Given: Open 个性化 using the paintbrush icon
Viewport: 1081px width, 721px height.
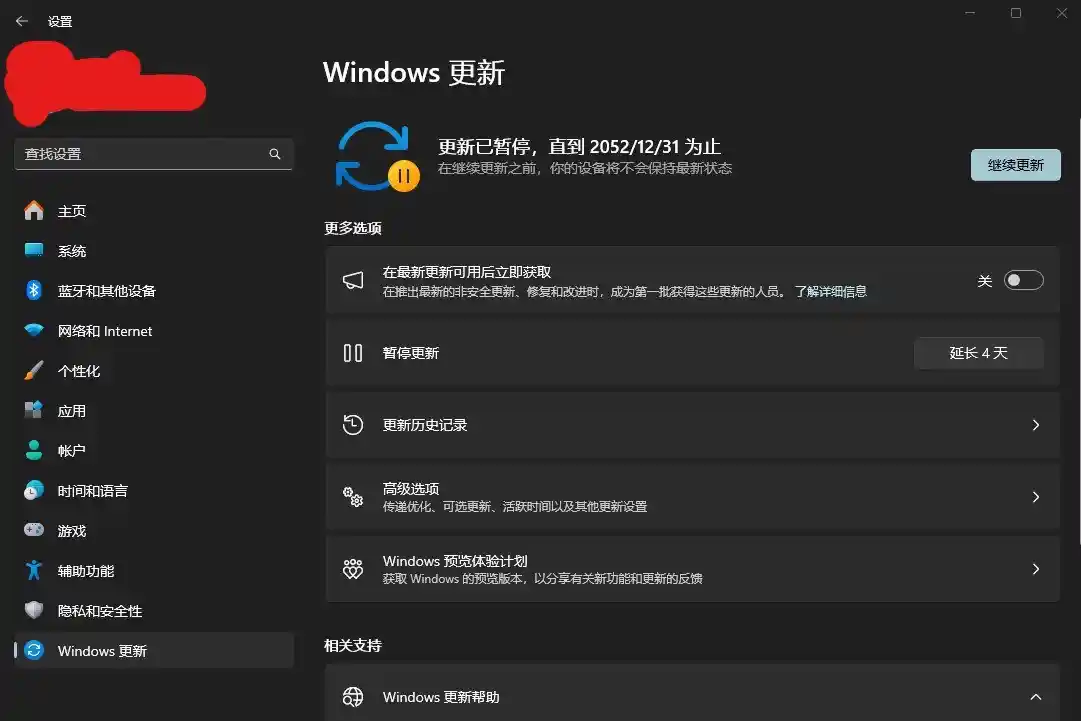Looking at the screenshot, I should [x=33, y=371].
